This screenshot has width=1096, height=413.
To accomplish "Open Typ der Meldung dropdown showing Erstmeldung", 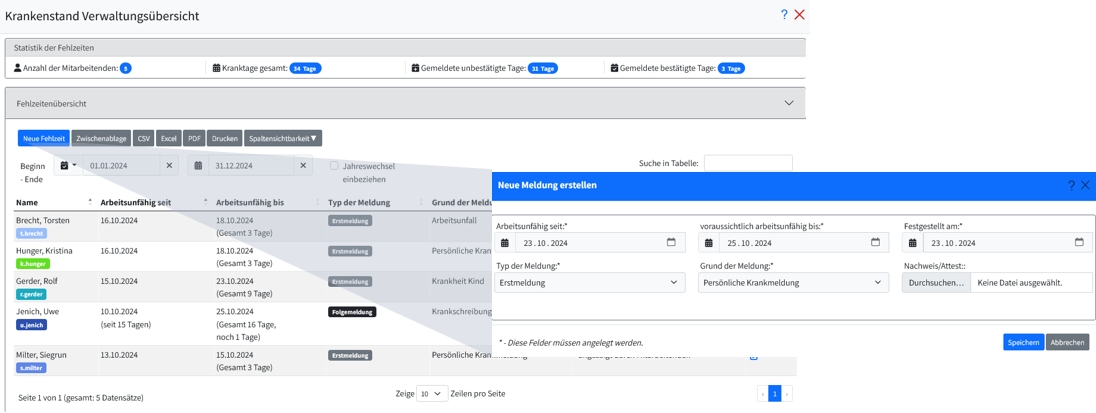I will (x=590, y=282).
